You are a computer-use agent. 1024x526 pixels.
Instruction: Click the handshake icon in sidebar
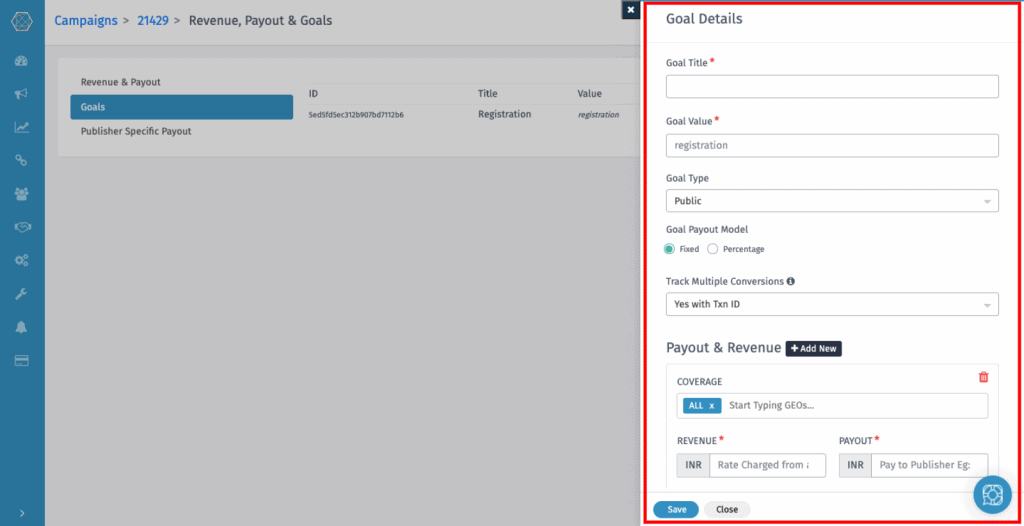[21, 227]
